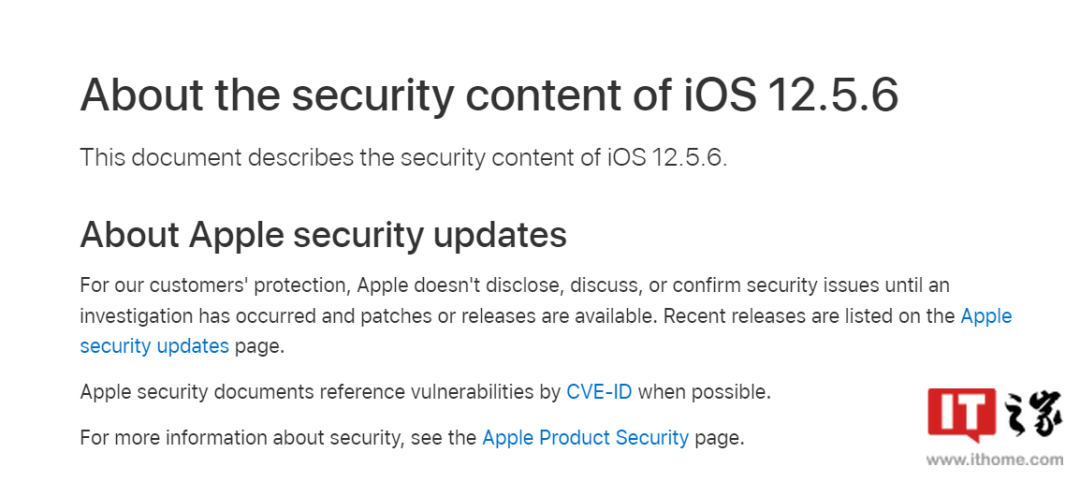Click the www.ithome.com watermark text
Image resolution: width=1080 pixels, height=482 pixels.
tap(995, 459)
